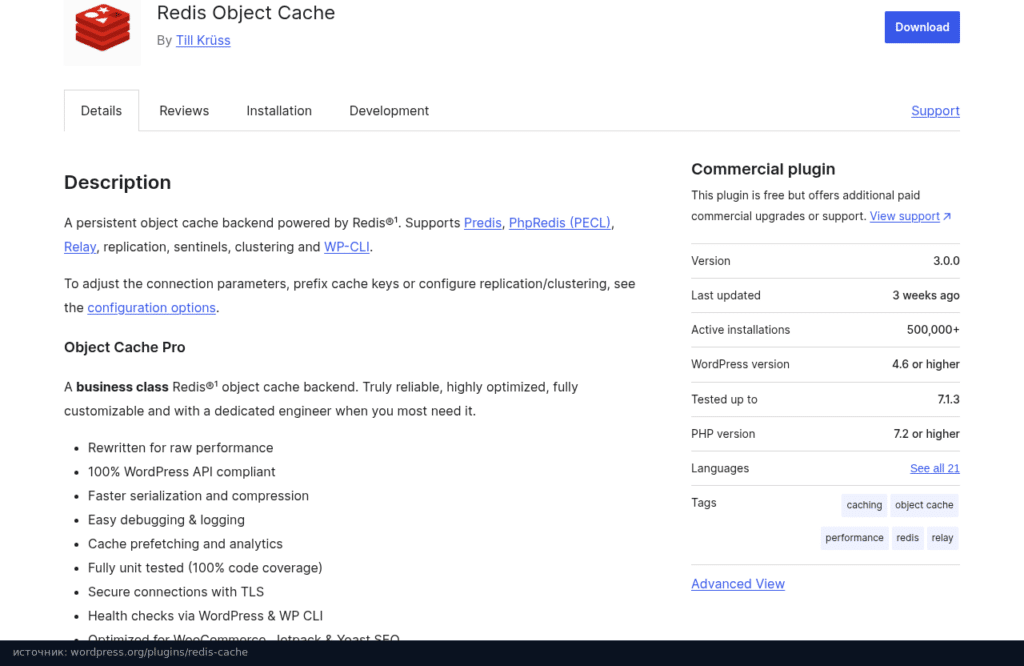Open the Development tab
Screen dimensions: 1024x666
point(389,111)
